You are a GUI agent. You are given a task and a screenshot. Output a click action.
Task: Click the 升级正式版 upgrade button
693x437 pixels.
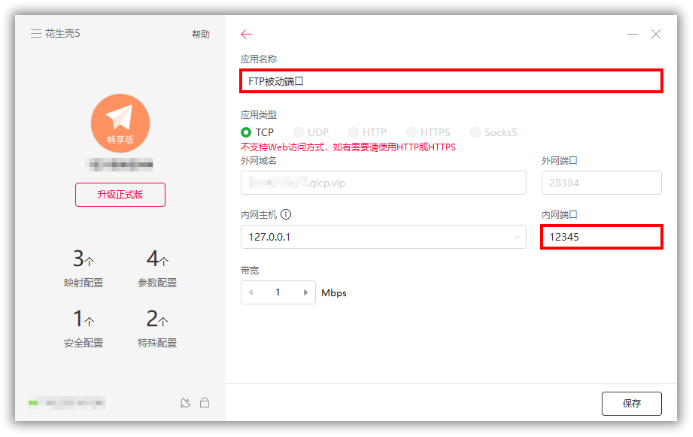(x=120, y=195)
